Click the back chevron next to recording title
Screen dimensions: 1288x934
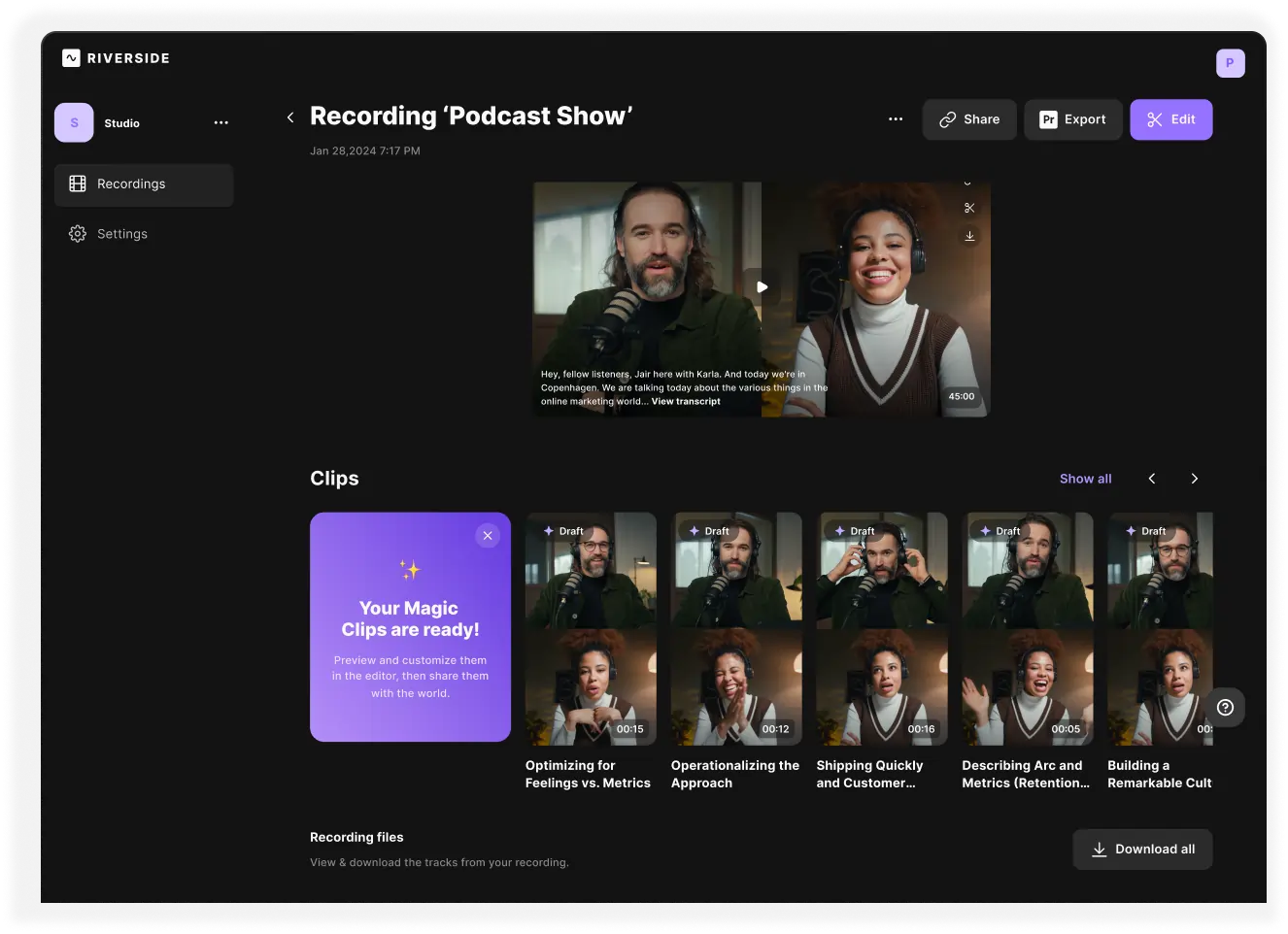tap(289, 116)
